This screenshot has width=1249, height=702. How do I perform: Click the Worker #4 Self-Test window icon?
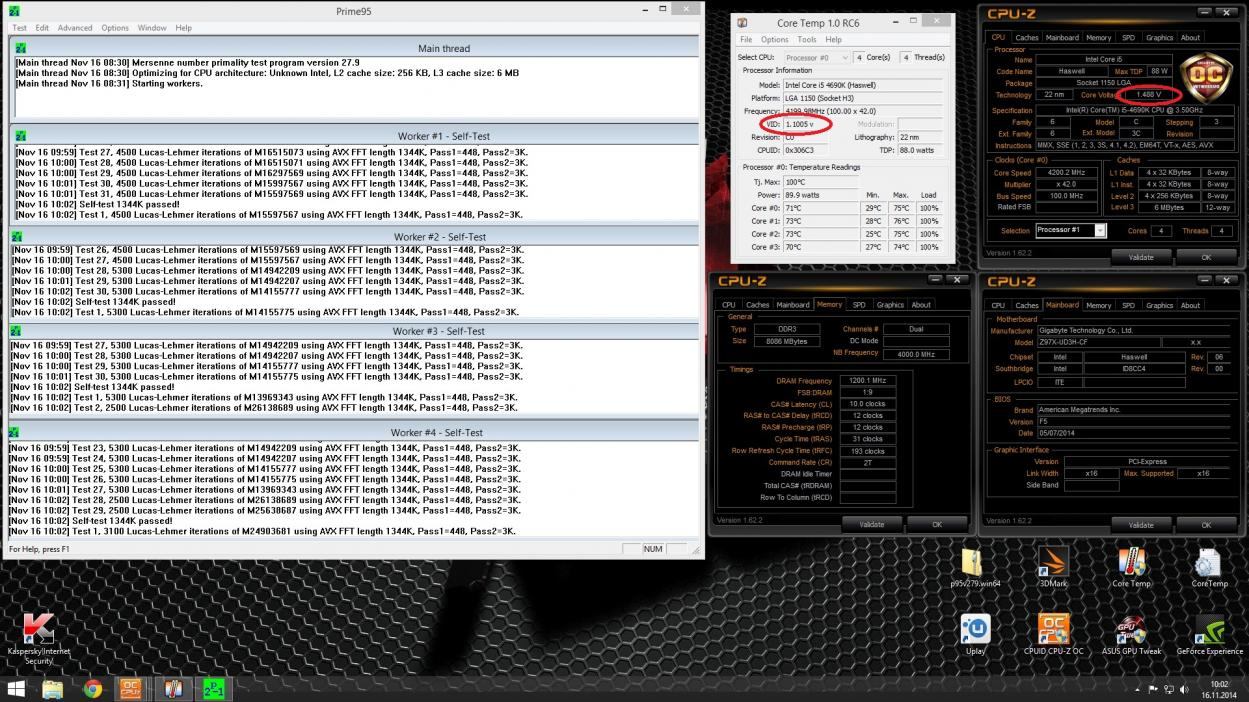[x=14, y=433]
